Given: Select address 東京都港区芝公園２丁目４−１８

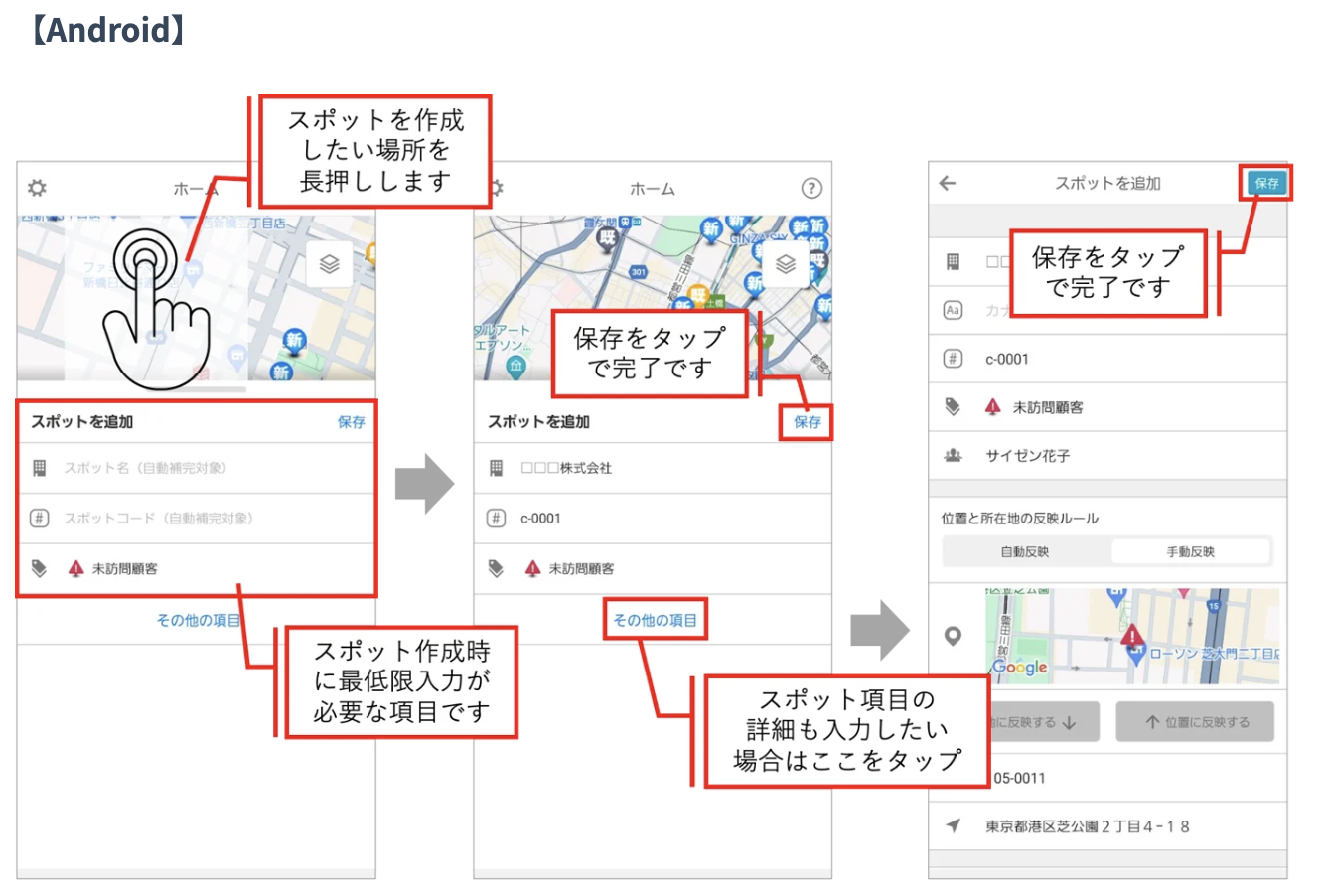Looking at the screenshot, I should [x=1107, y=826].
